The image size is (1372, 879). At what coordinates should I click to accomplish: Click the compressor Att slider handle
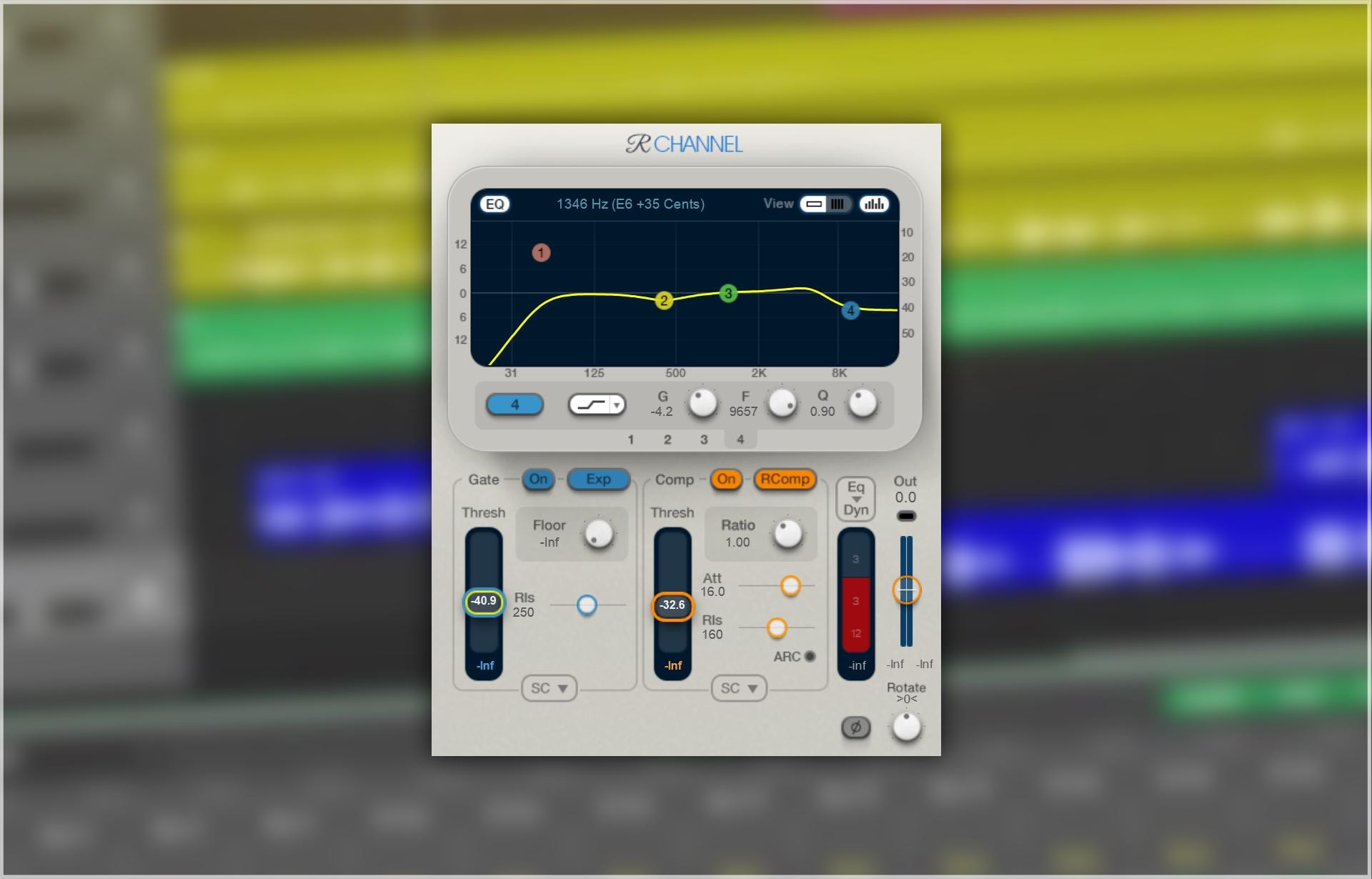click(790, 586)
